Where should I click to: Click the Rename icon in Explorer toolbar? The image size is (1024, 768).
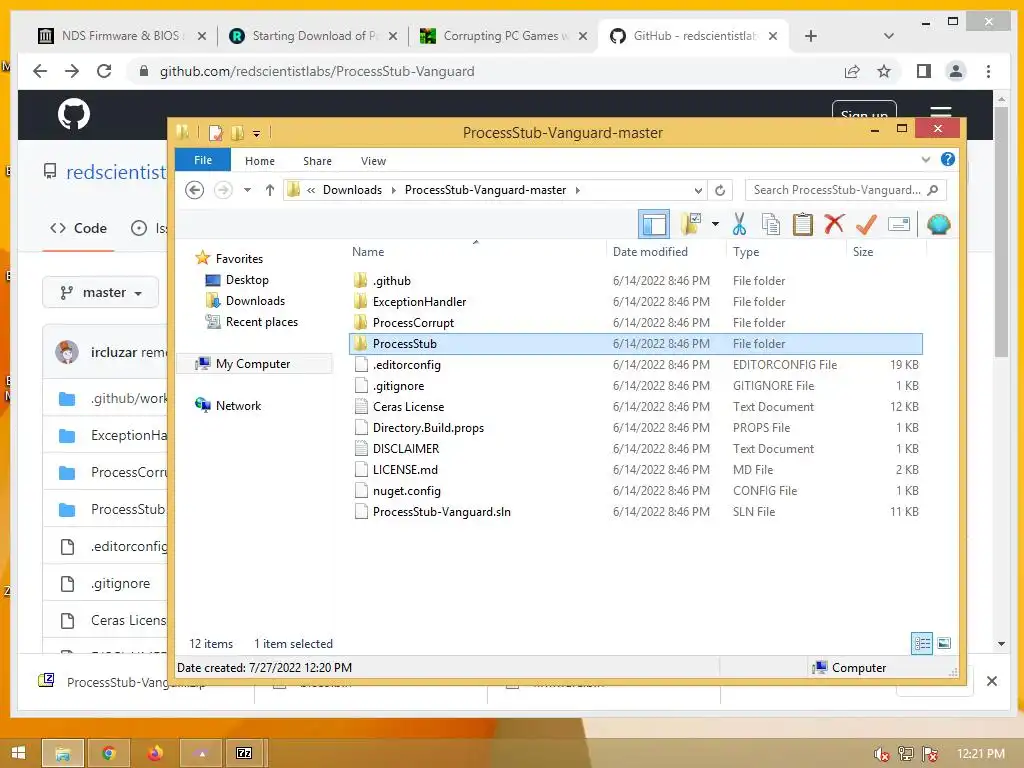click(899, 224)
